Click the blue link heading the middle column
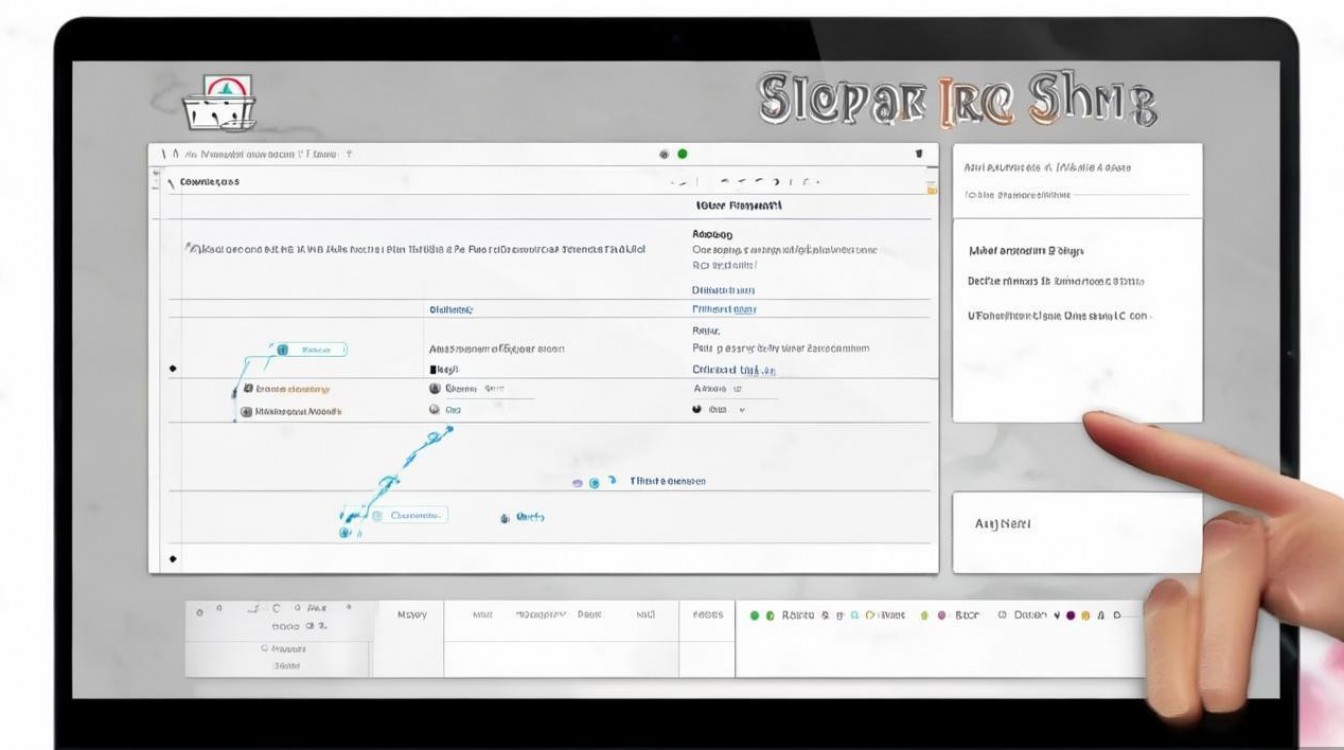Image resolution: width=1344 pixels, height=750 pixels. click(x=450, y=310)
